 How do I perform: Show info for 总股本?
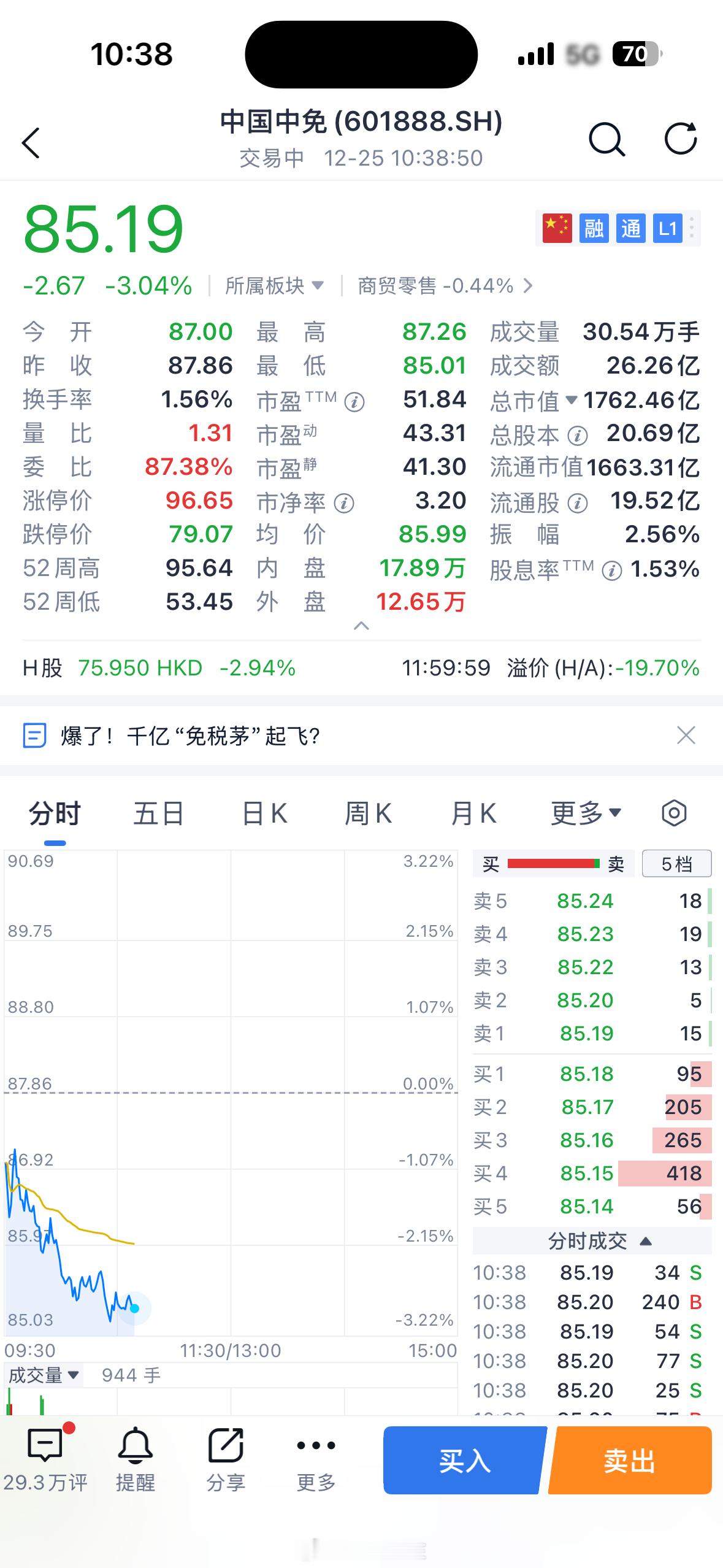pos(578,436)
